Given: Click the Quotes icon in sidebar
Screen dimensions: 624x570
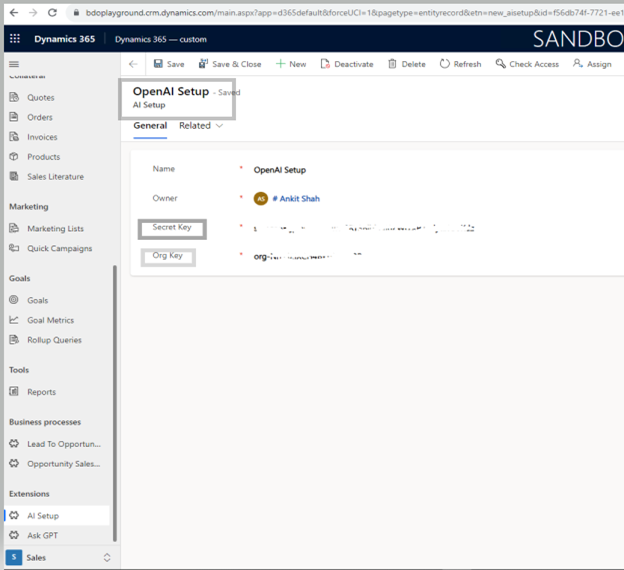Looking at the screenshot, I should [14, 97].
